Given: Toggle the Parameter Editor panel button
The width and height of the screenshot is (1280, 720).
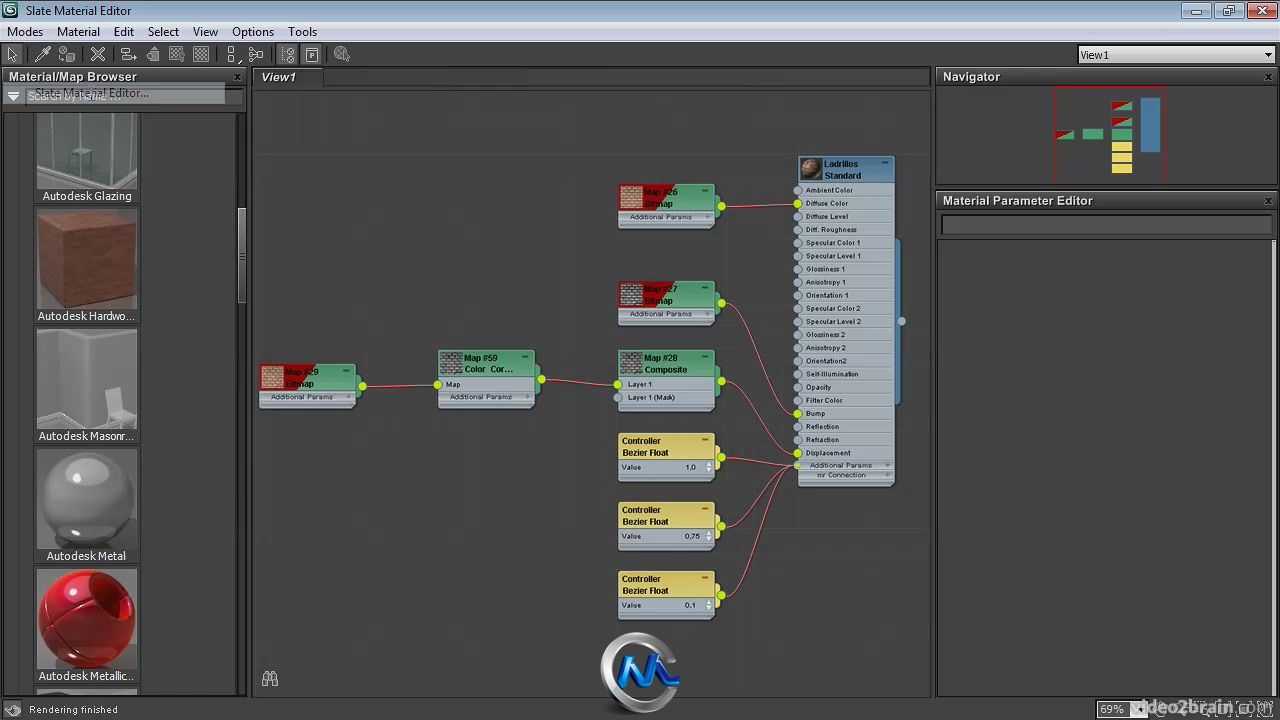Looking at the screenshot, I should pos(312,55).
